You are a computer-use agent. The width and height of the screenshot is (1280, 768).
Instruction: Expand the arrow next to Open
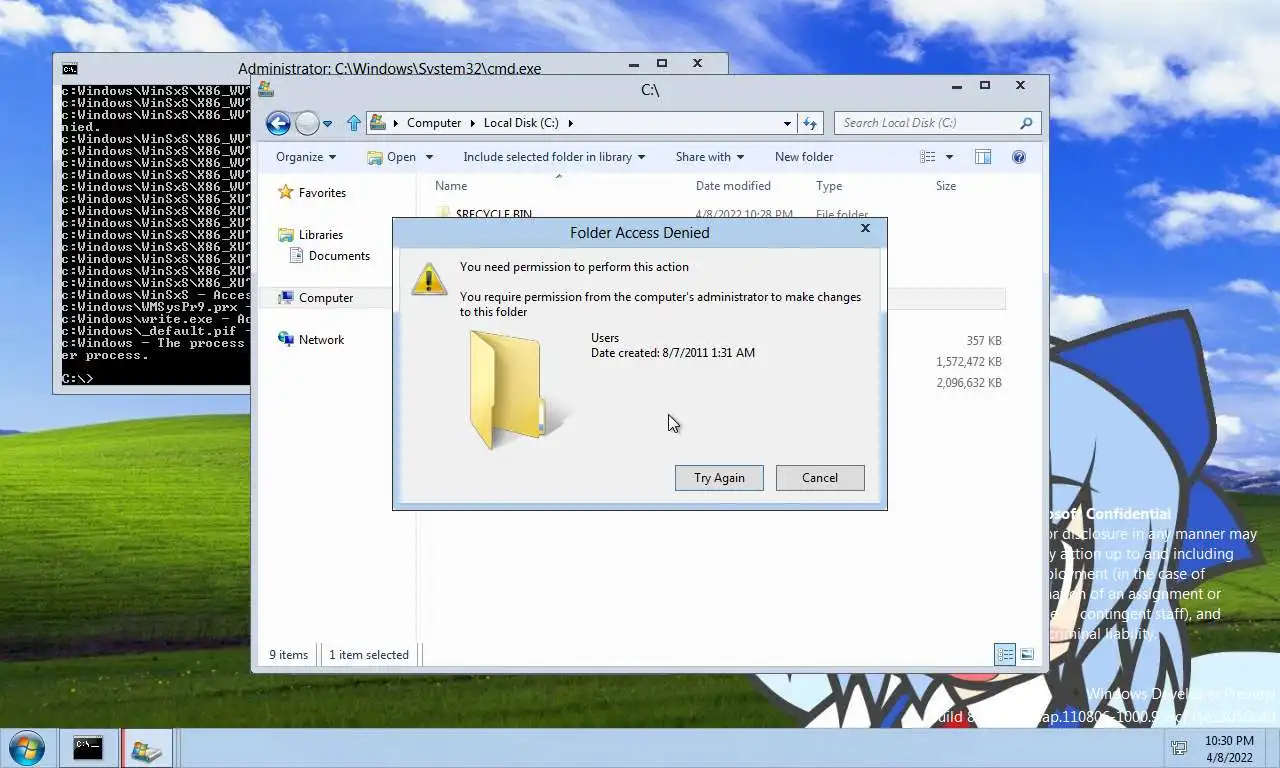point(429,157)
